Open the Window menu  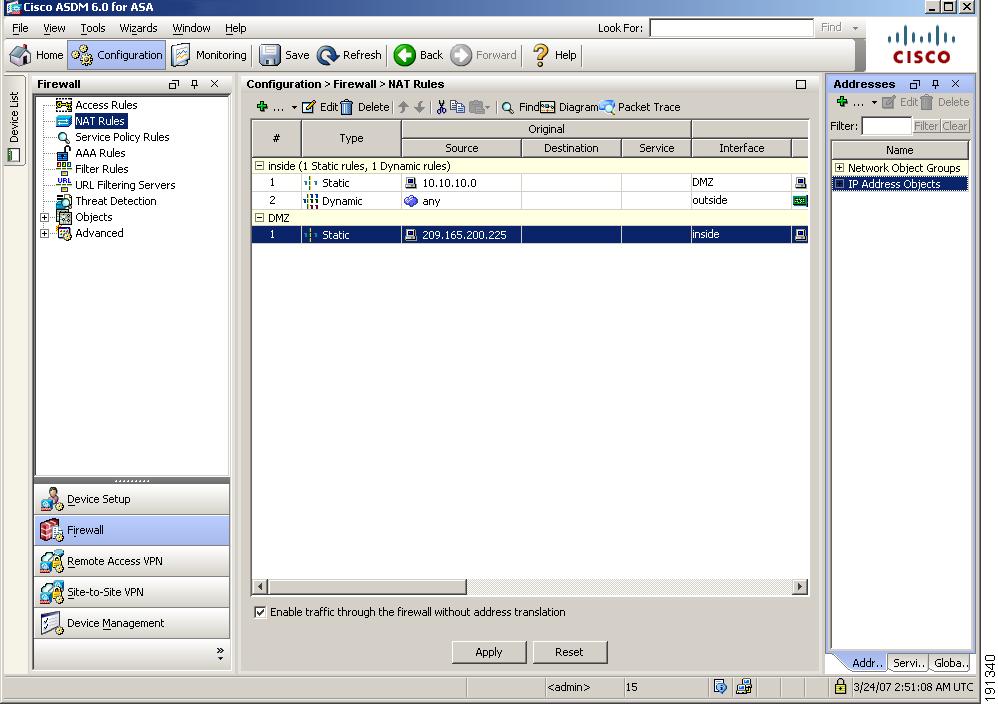pos(191,28)
